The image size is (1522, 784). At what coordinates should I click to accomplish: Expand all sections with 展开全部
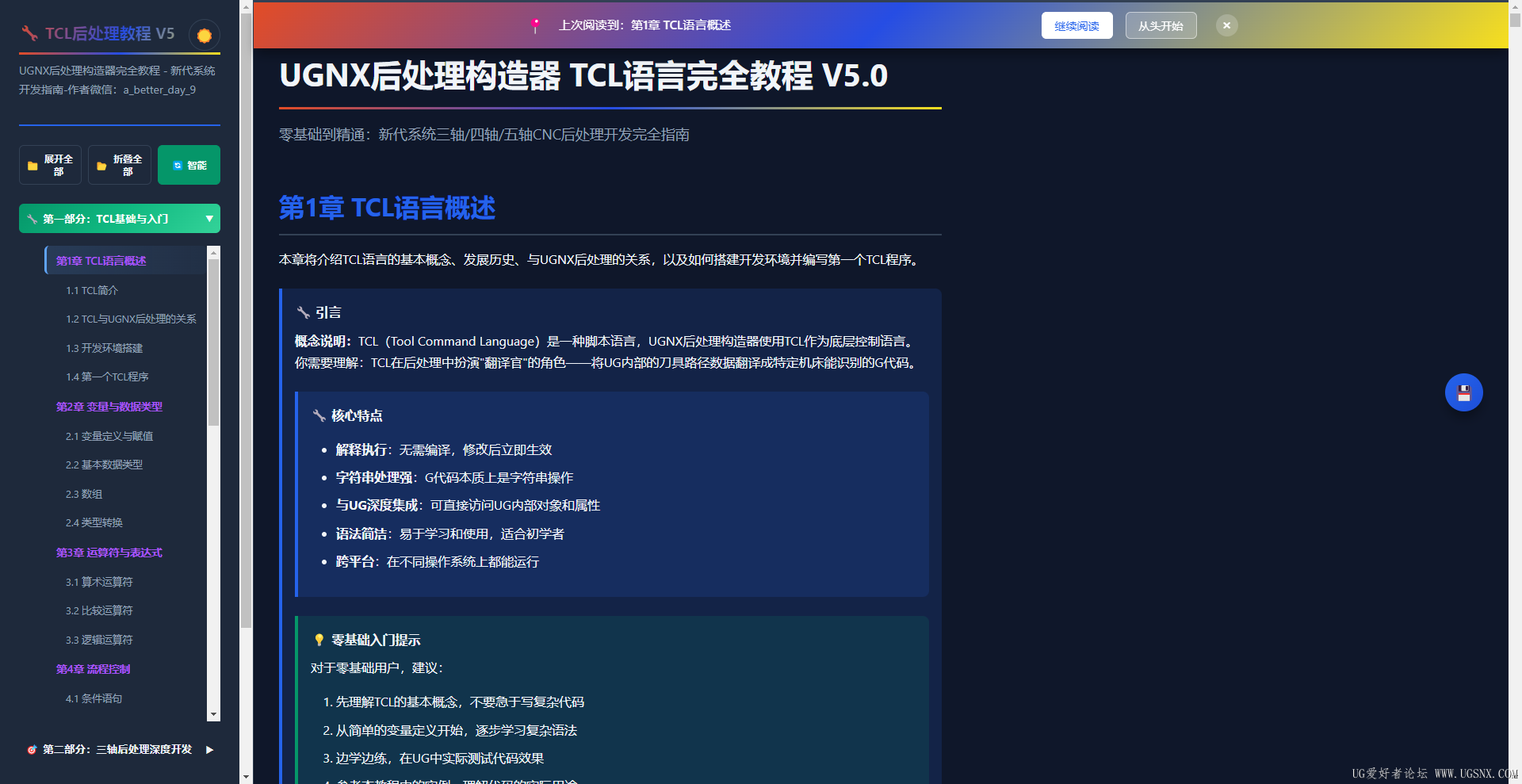(x=50, y=165)
